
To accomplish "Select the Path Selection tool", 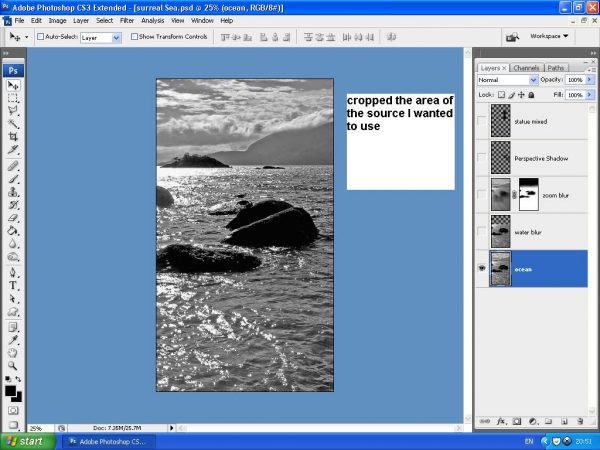I will click(x=13, y=298).
